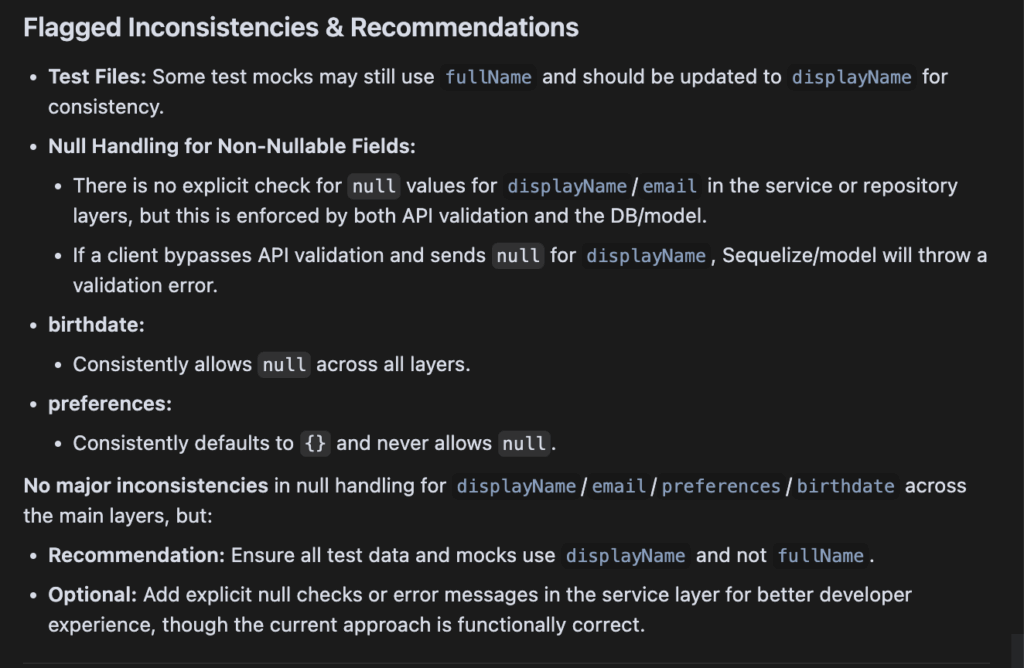The image size is (1024, 668).
Task: Click "Null Handling for Non-Nullable Fields:" label
Action: [231, 146]
